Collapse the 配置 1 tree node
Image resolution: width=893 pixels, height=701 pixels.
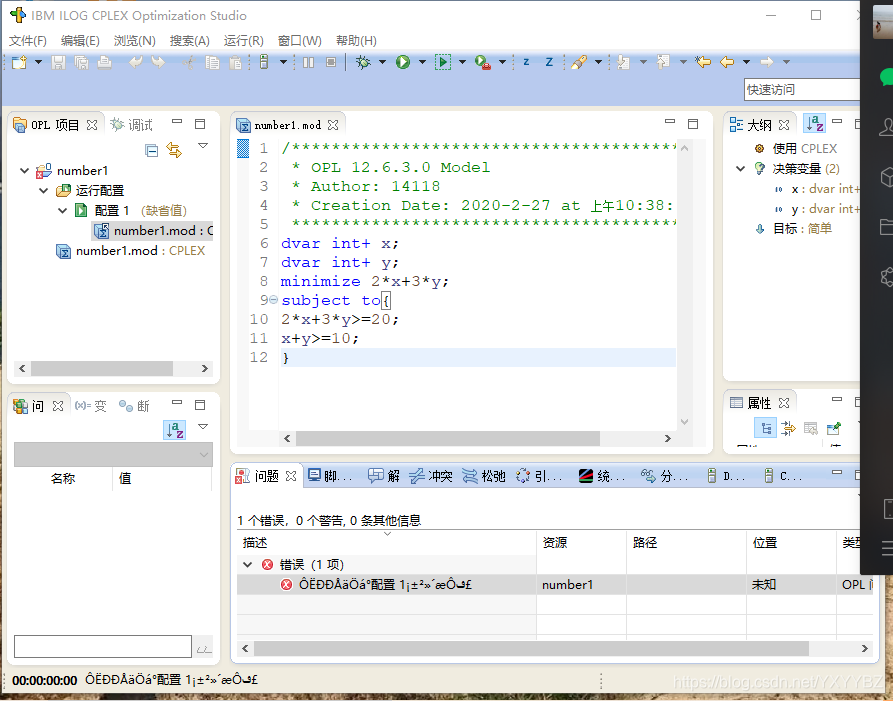point(63,211)
